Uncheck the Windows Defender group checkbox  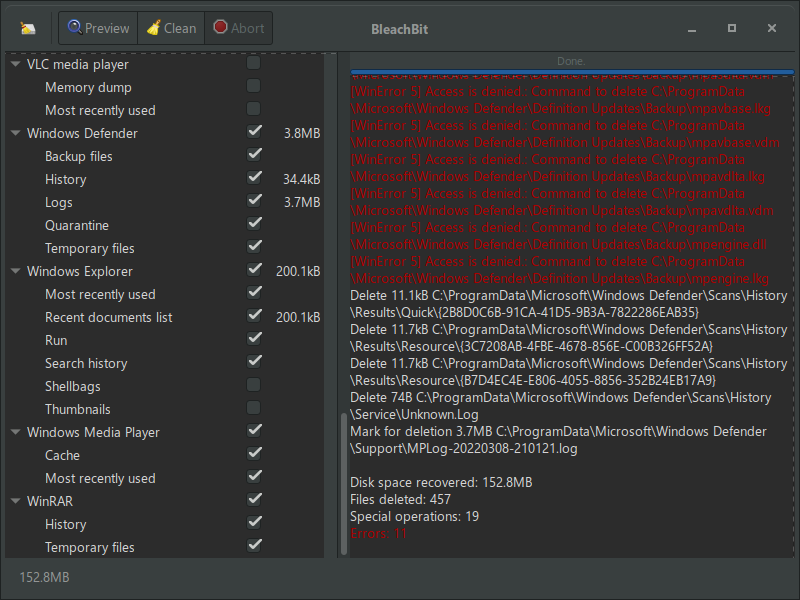click(254, 132)
